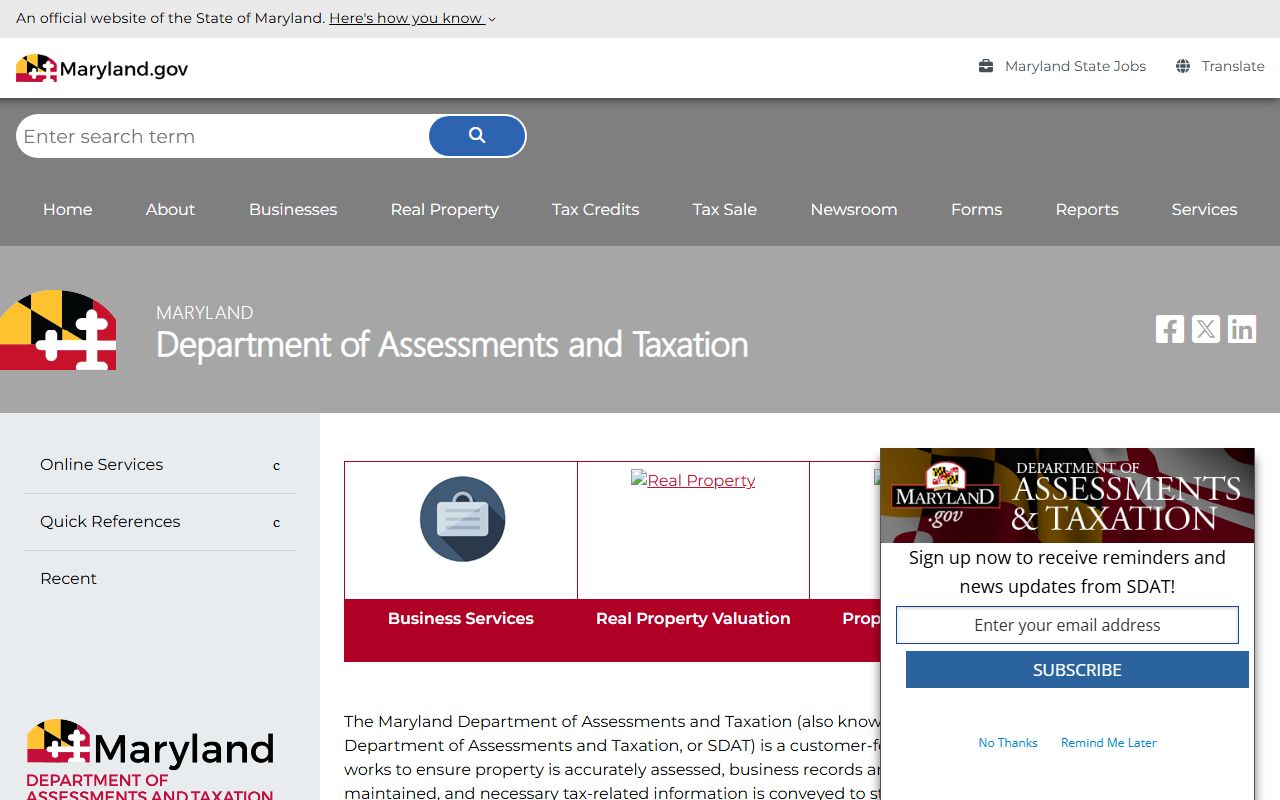Open the Facebook social icon
This screenshot has height=800, width=1280.
coord(1170,329)
